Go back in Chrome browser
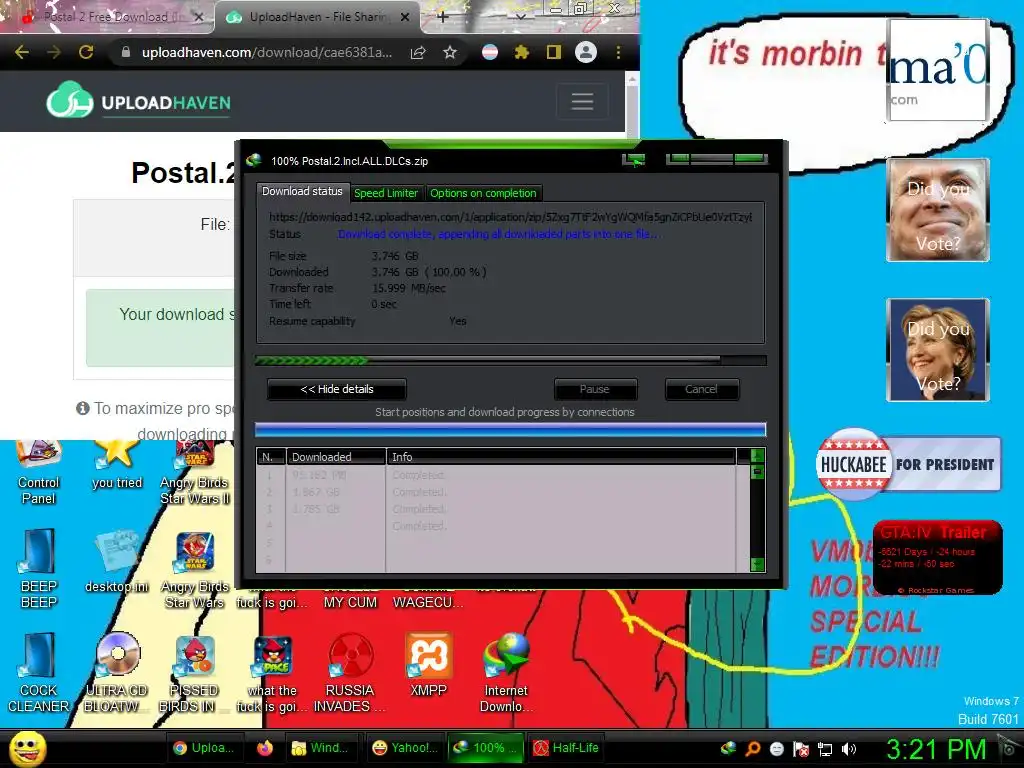 tap(22, 52)
